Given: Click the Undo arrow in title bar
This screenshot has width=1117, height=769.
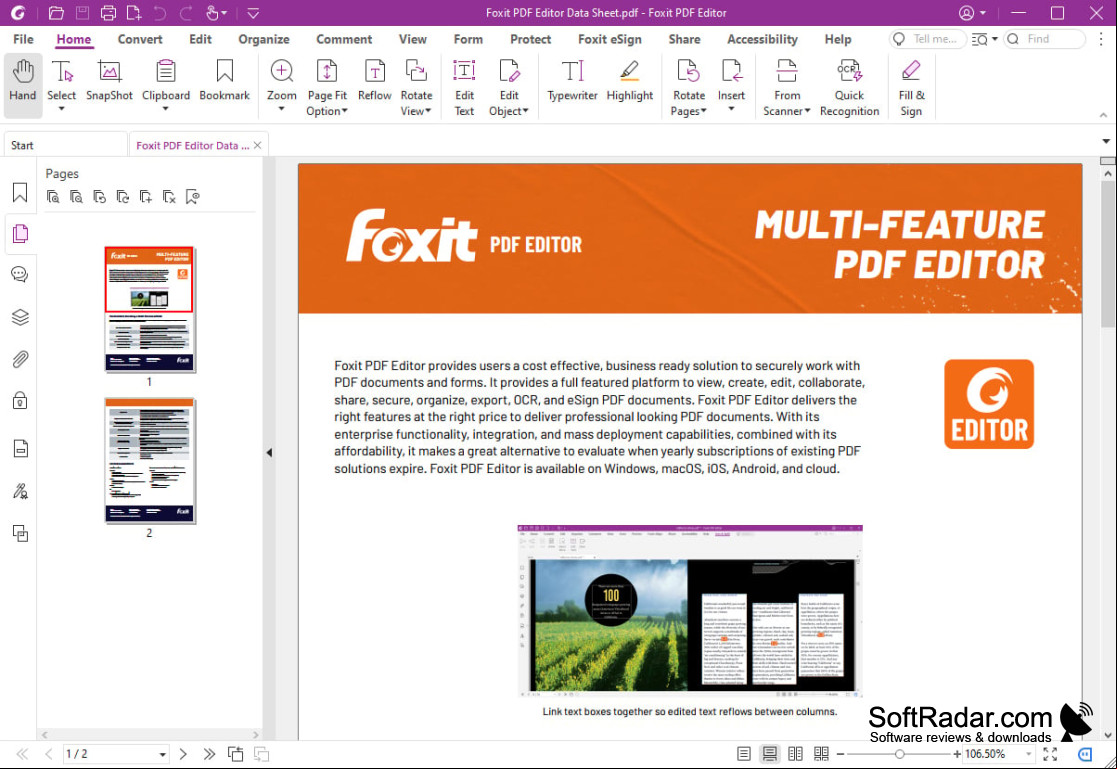Looking at the screenshot, I should click(160, 13).
